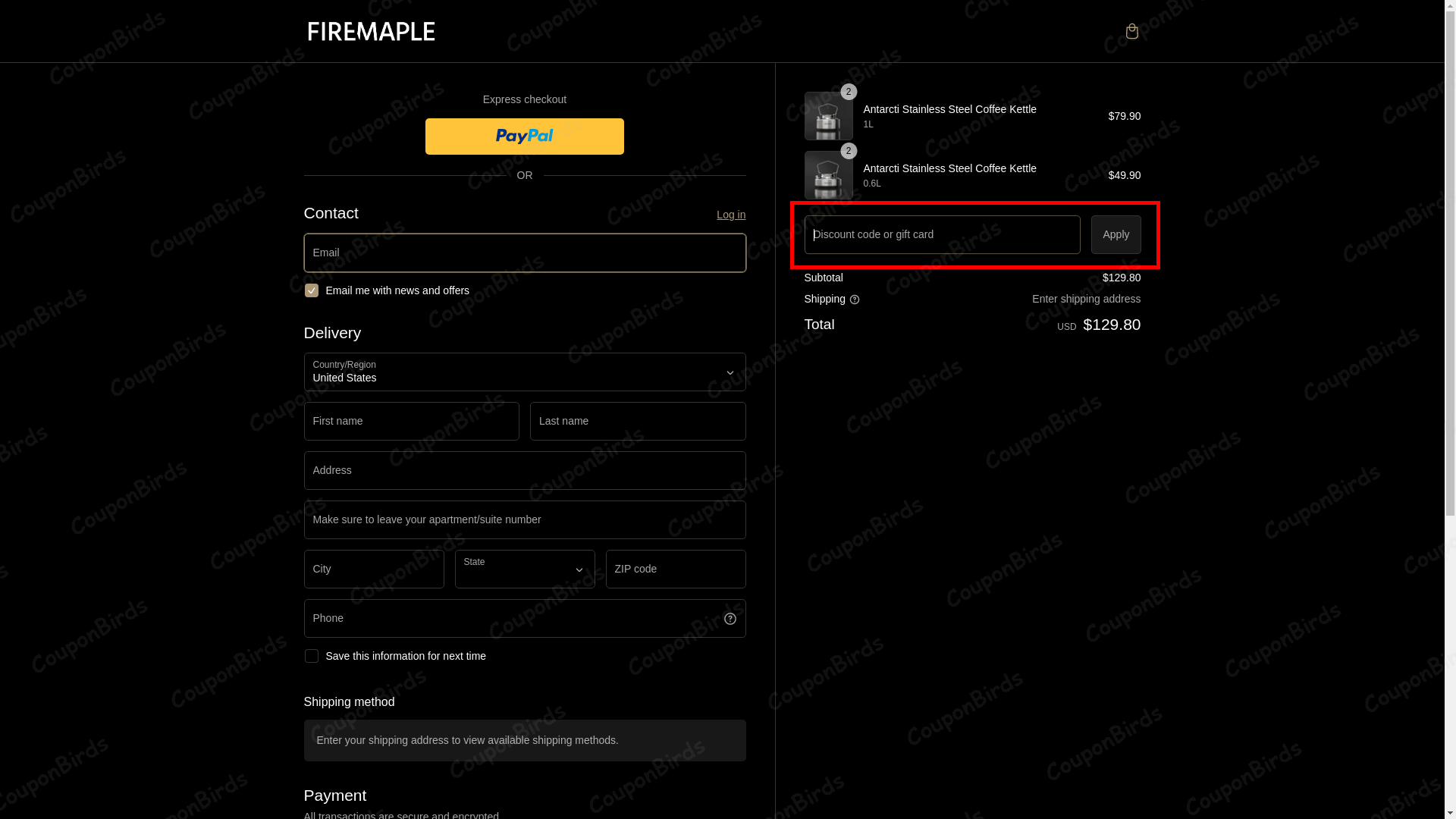This screenshot has width=1456, height=819.
Task: Click the Log in link
Action: (x=731, y=215)
